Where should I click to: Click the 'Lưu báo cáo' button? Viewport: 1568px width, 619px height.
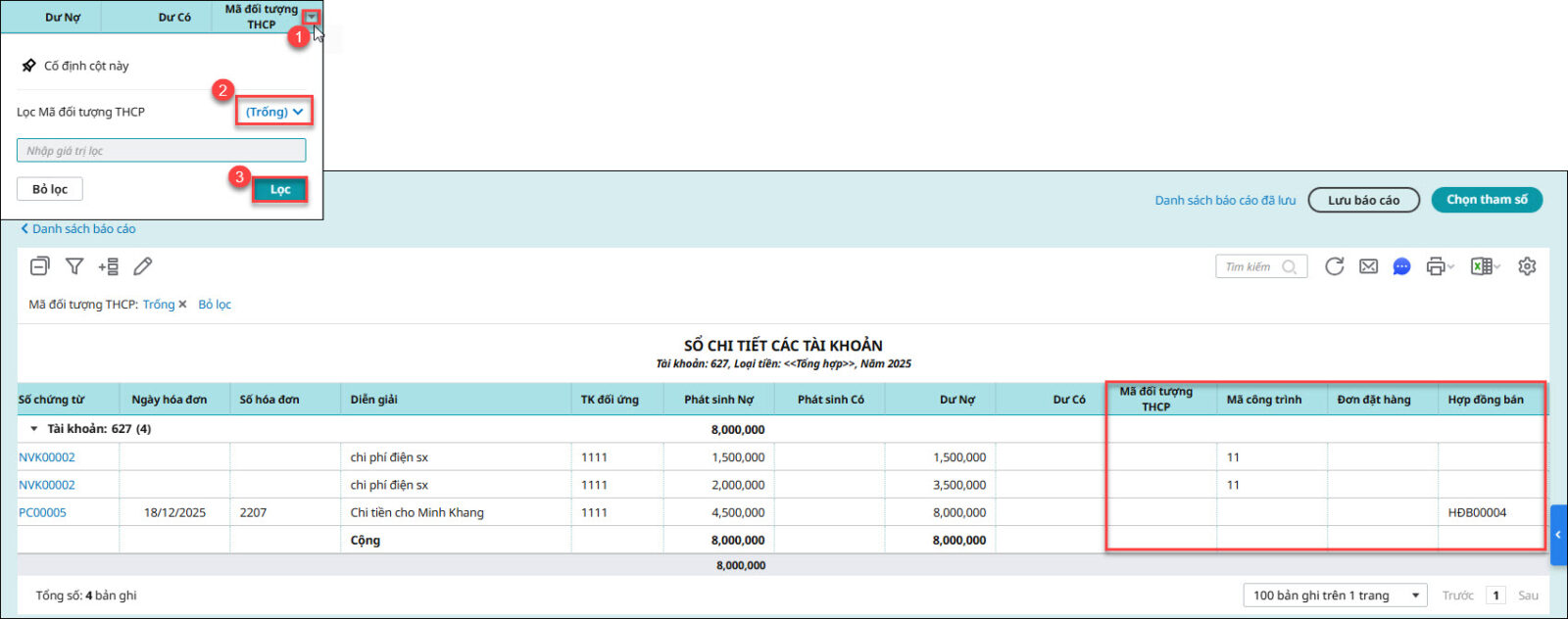tap(1363, 200)
